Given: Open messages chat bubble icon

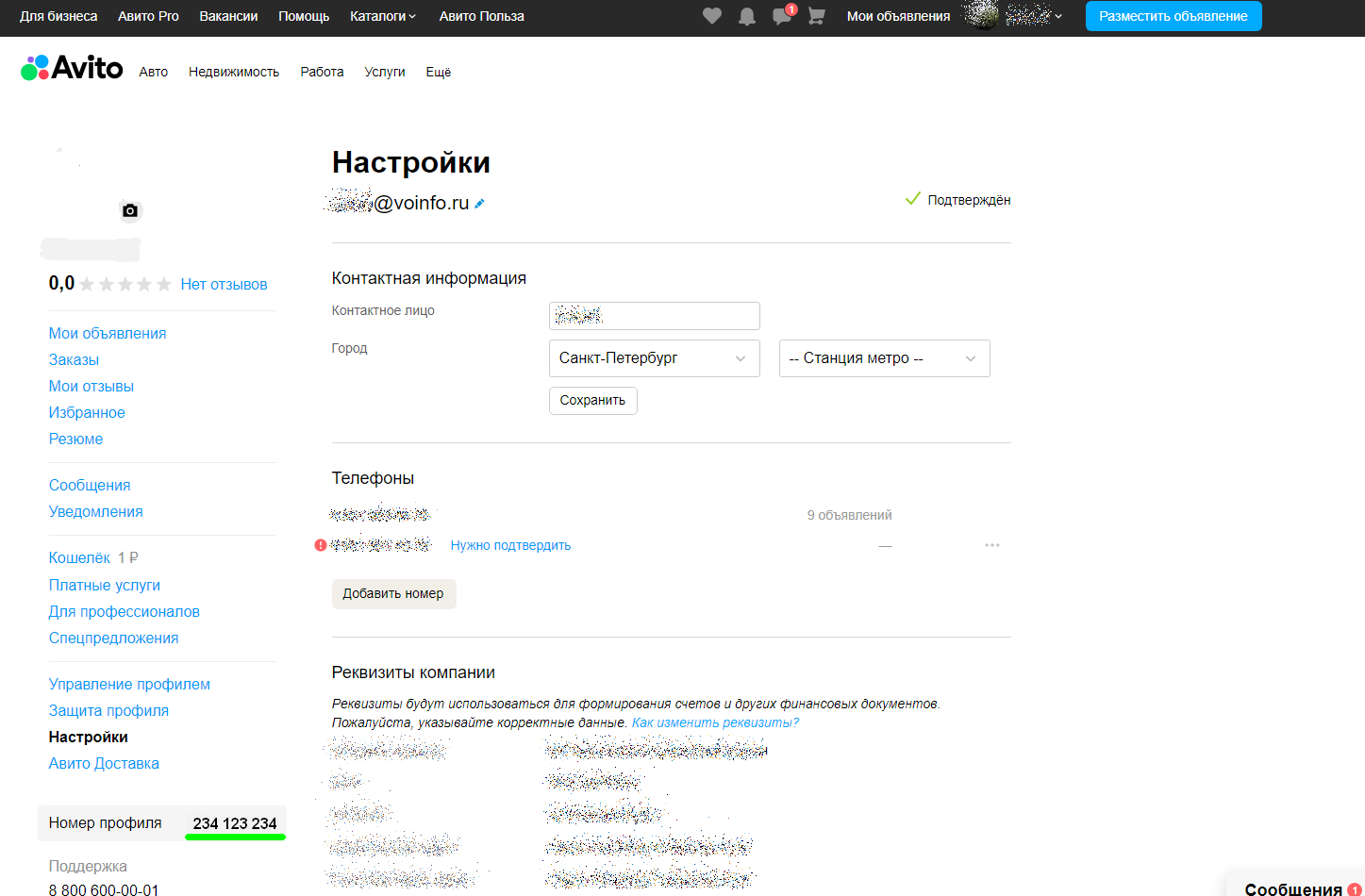Looking at the screenshot, I should pos(782,16).
